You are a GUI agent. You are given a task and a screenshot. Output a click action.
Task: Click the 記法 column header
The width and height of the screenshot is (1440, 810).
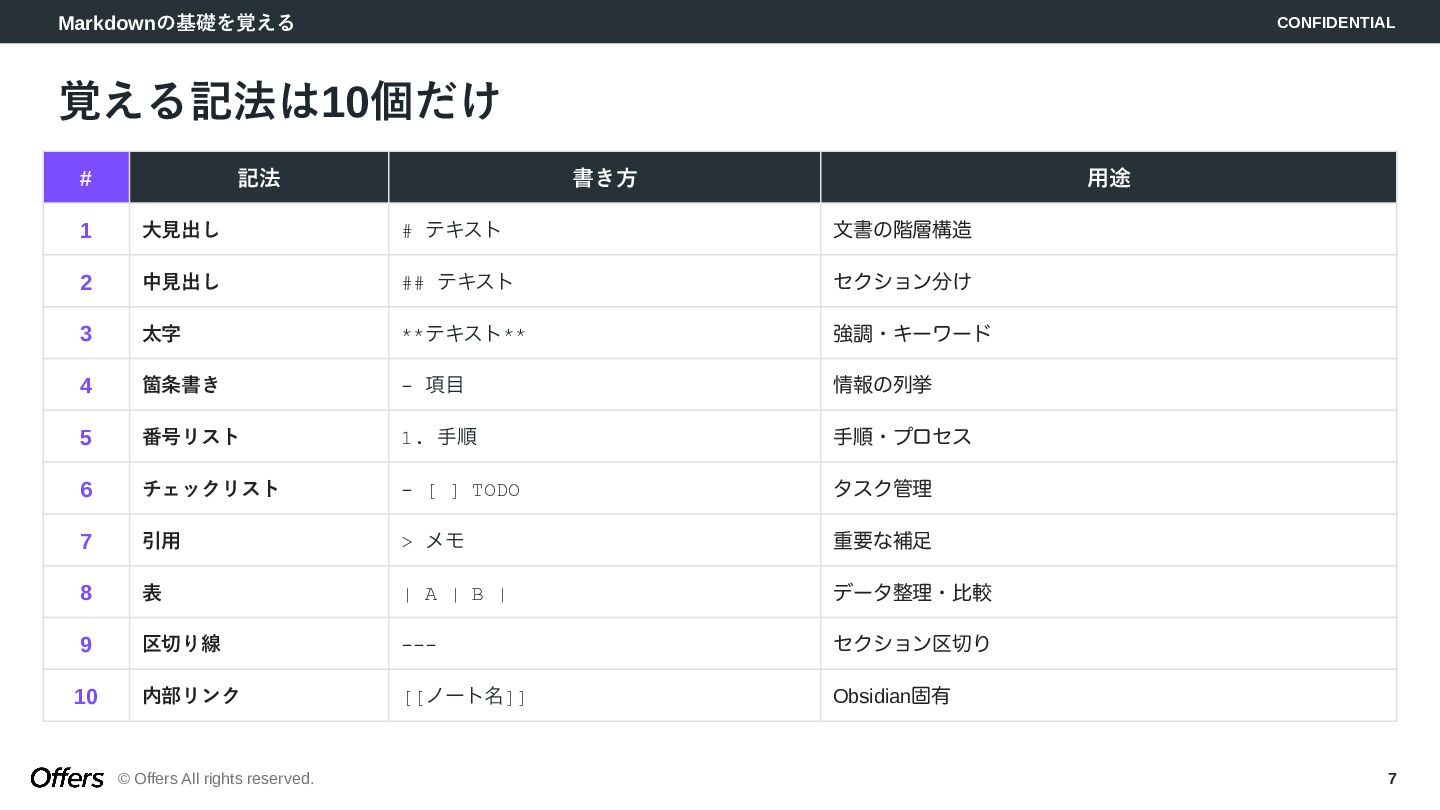click(x=259, y=178)
